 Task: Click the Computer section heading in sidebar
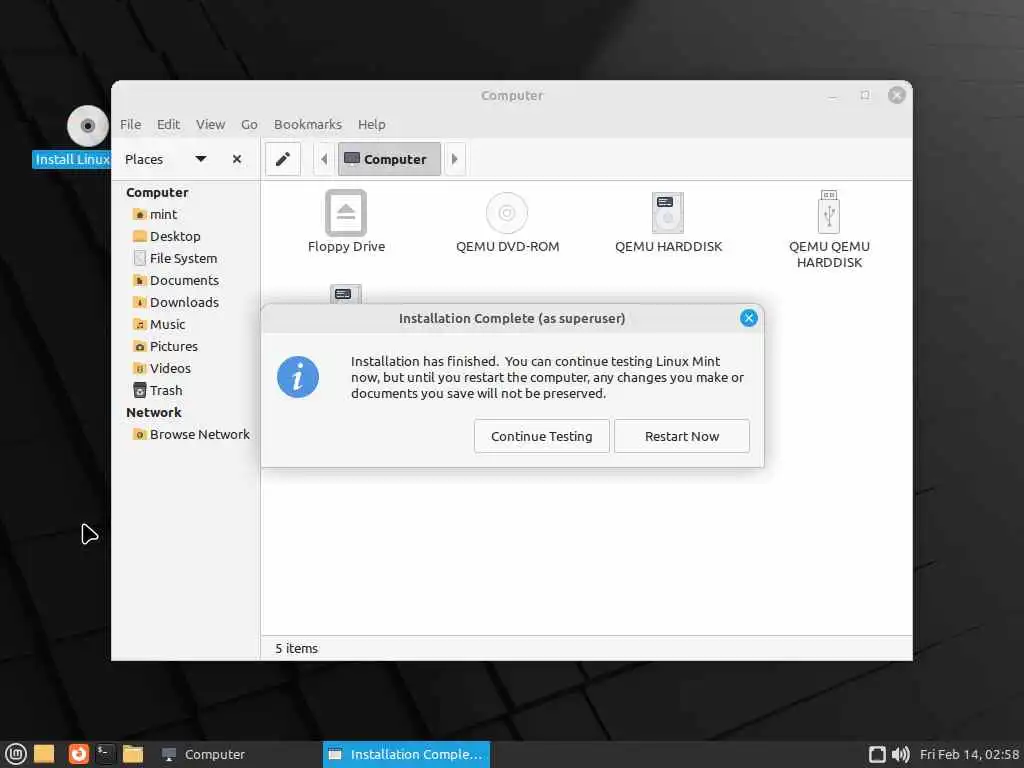coord(157,193)
